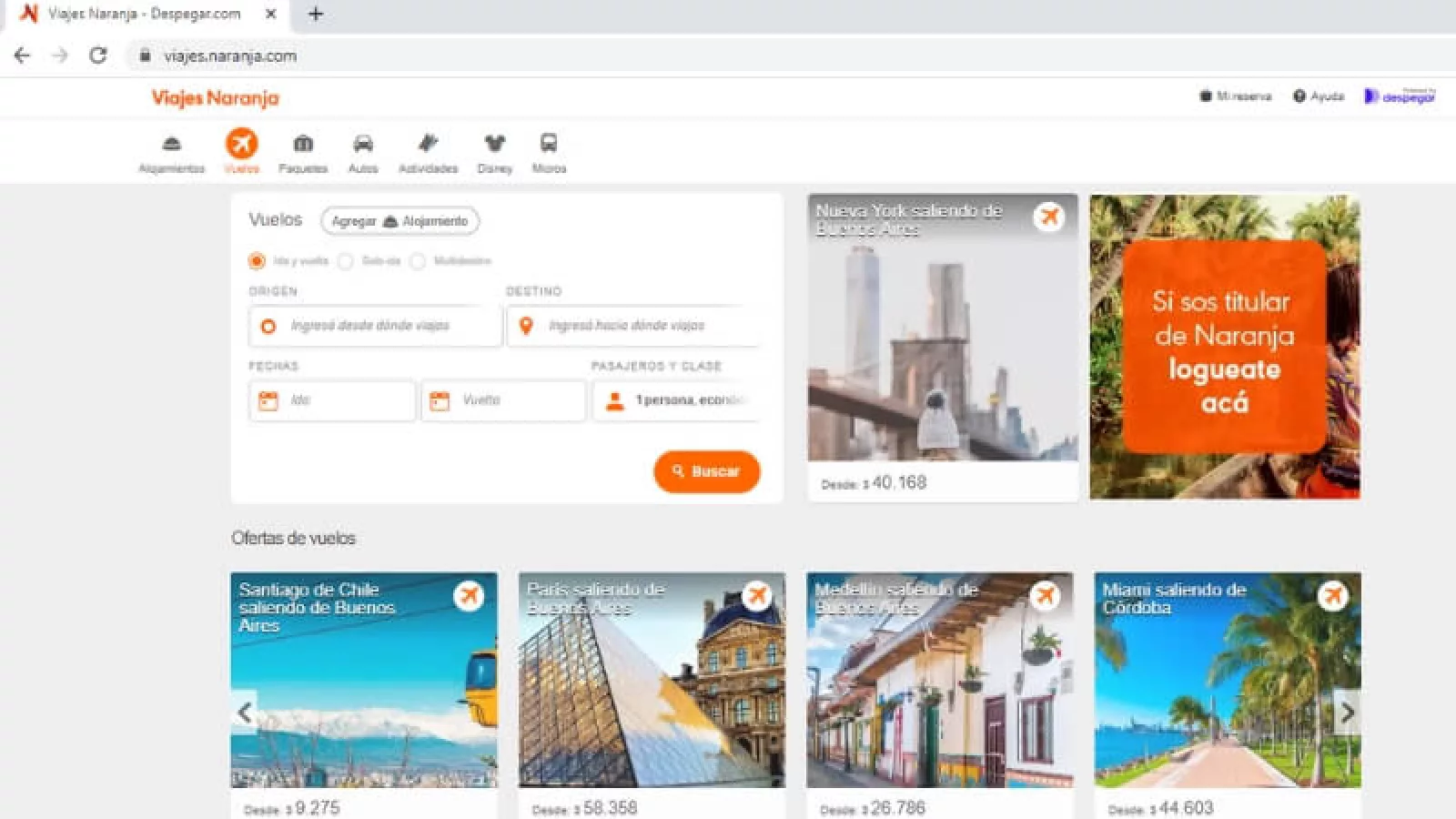Open the Ida departure date picker
The height and width of the screenshot is (819, 1456).
pyautogui.click(x=332, y=400)
